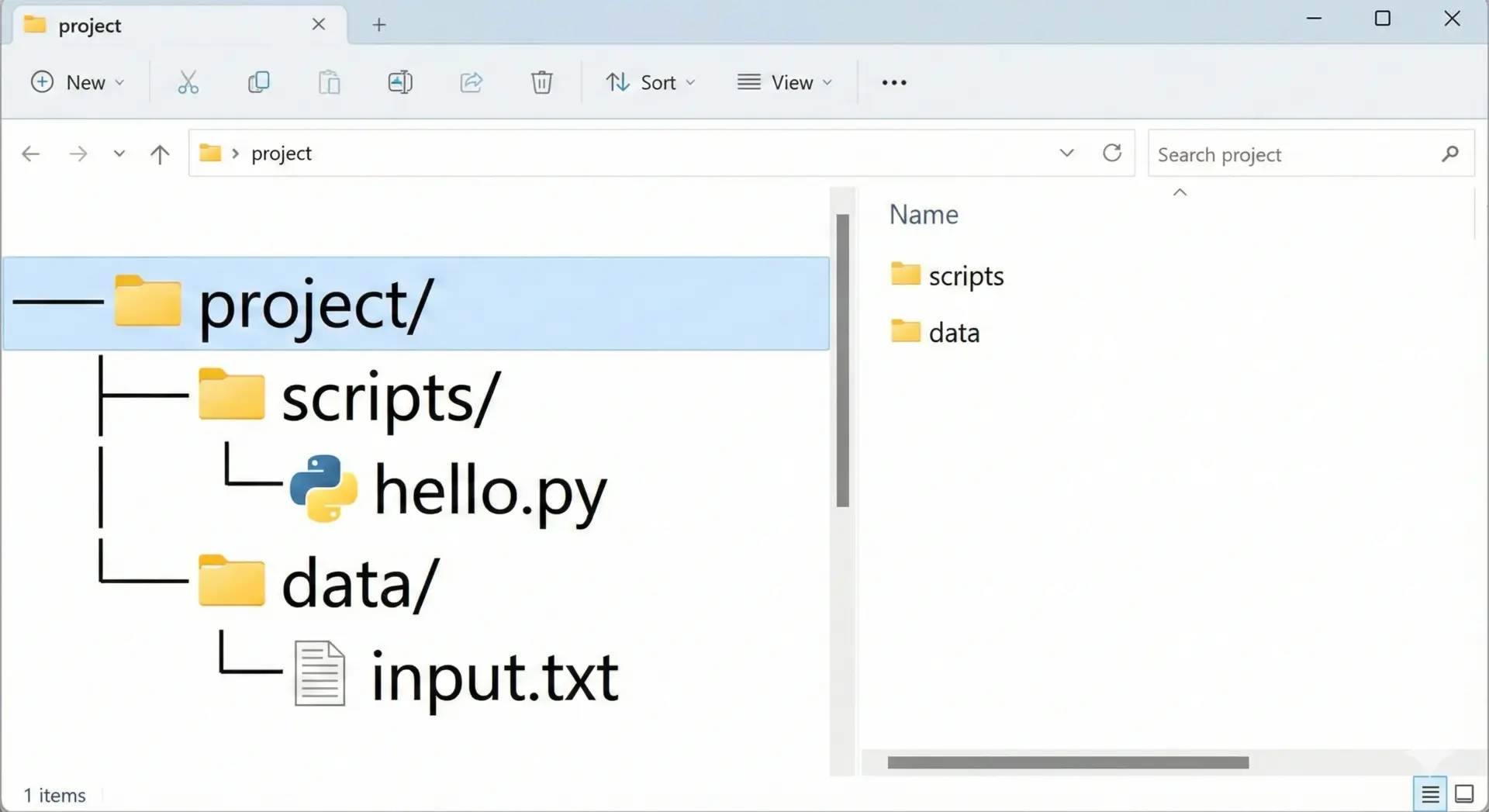Click the Delete trash can icon
Screen dimensions: 1489x812
tap(541, 82)
